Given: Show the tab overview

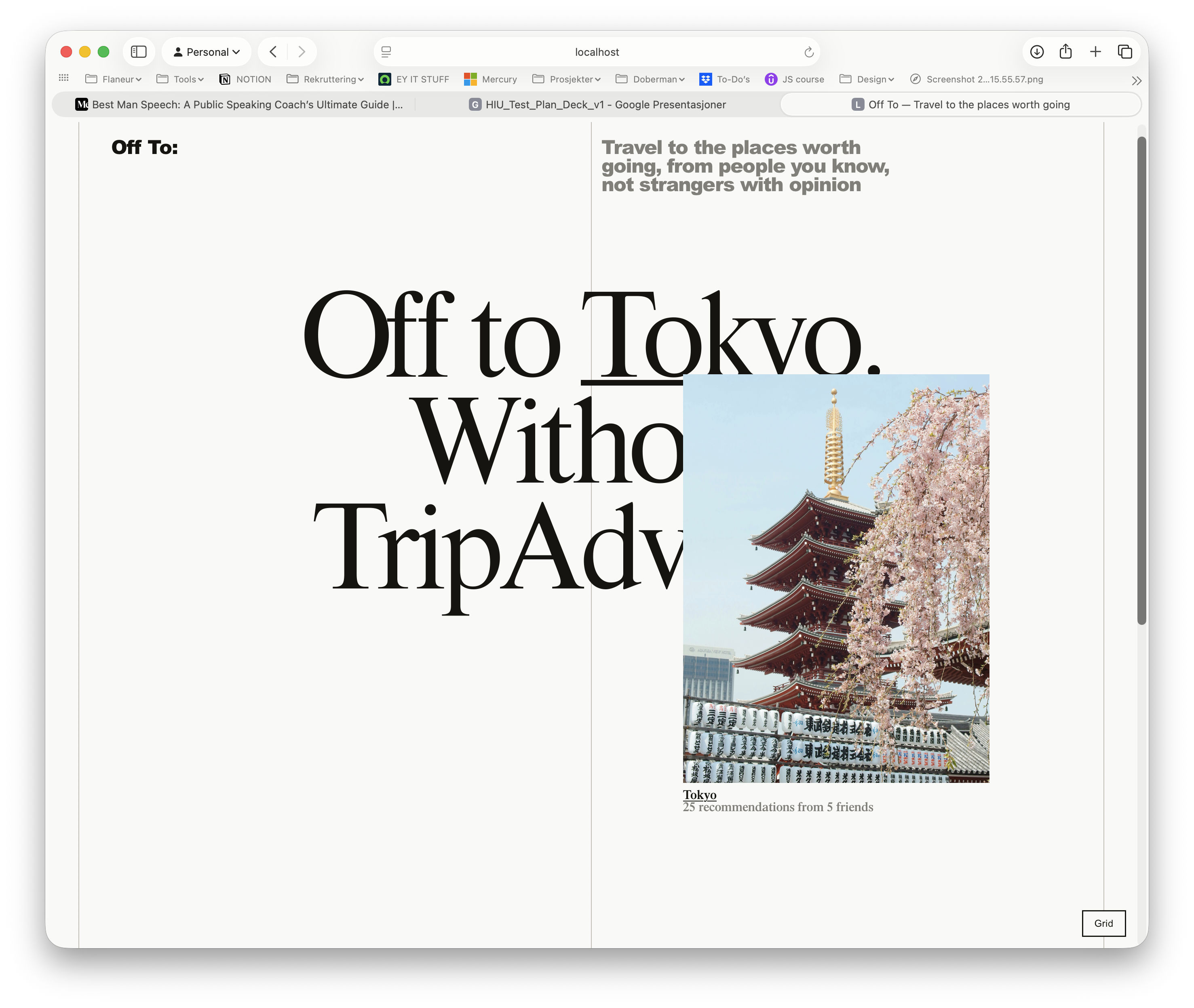Looking at the screenshot, I should 1125,52.
